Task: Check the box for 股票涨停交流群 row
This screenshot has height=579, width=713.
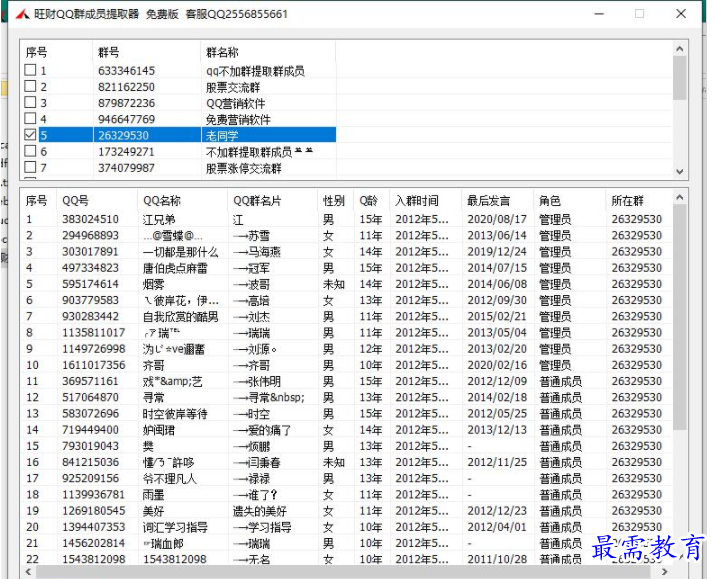Action: tap(30, 167)
